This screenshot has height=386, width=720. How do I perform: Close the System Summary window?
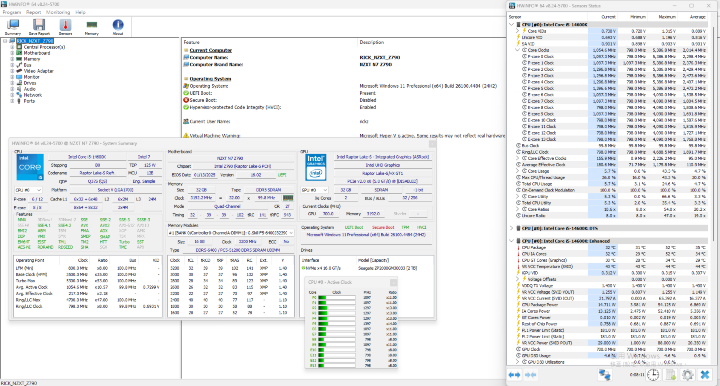click(432, 144)
